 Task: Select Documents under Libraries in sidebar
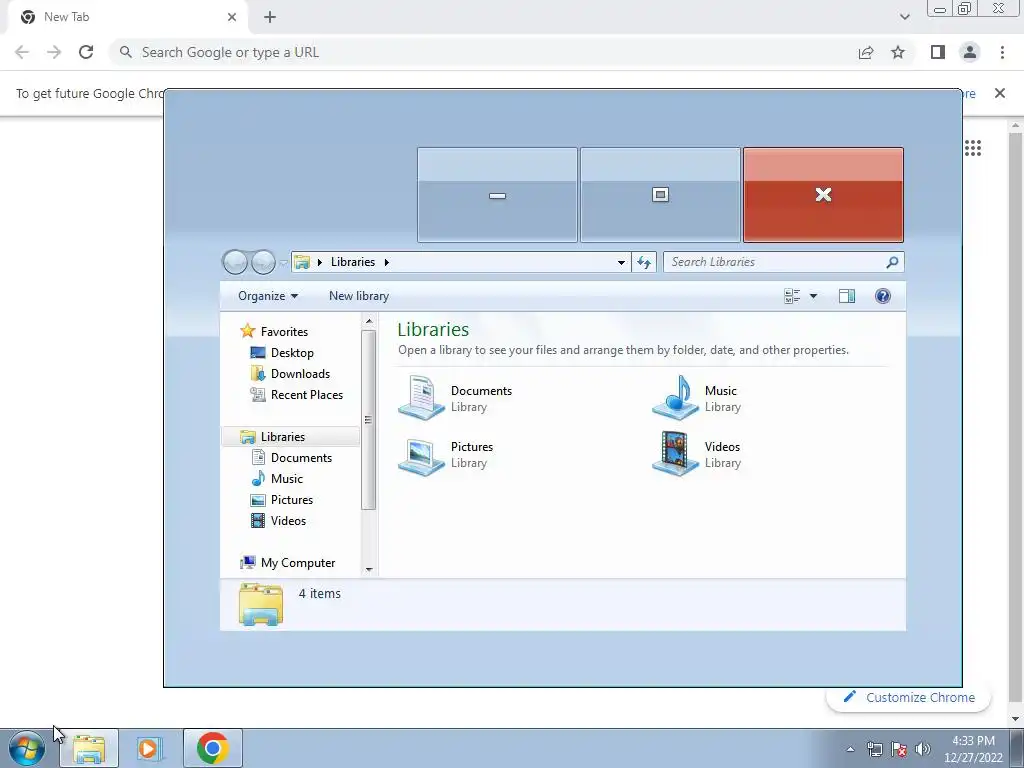pyautogui.click(x=291, y=458)
